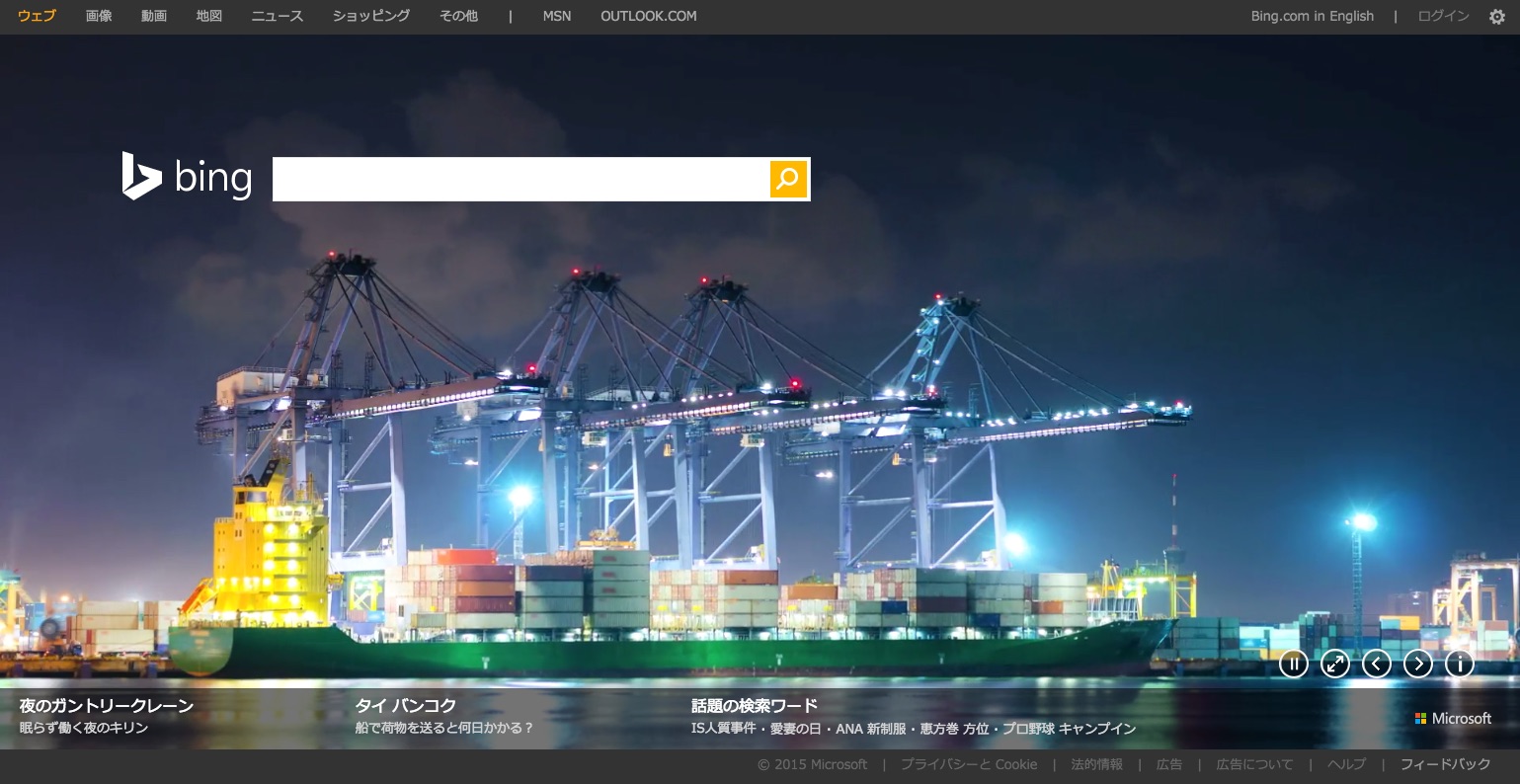1520x784 pixels.
Task: Click the ログイン sign-in link
Action: (1443, 16)
